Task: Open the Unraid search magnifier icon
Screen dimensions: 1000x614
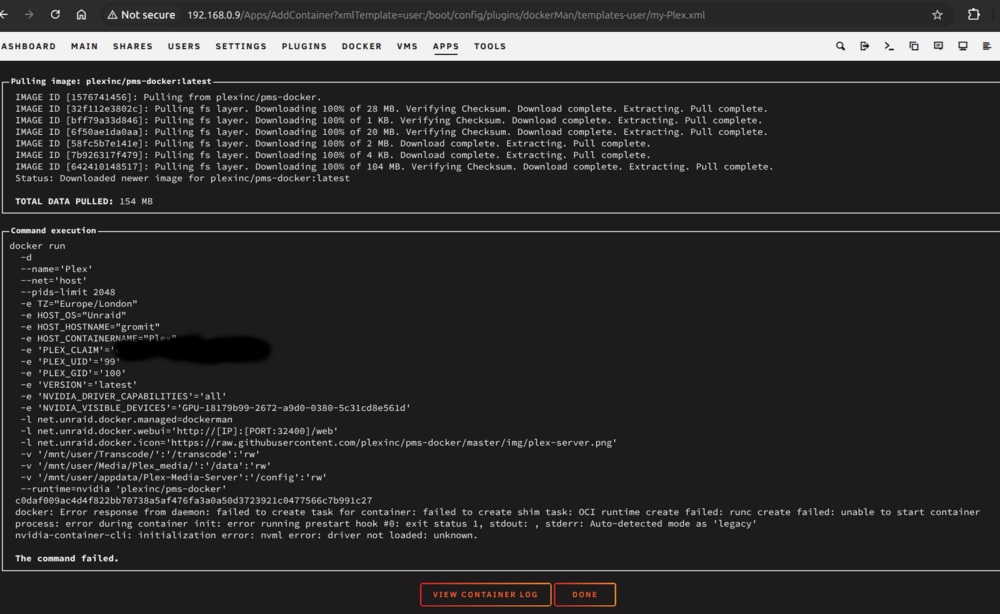Action: point(841,46)
